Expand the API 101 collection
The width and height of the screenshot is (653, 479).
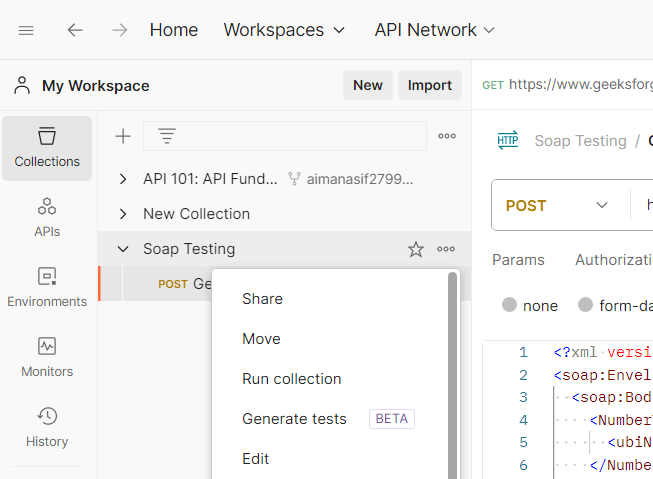[123, 179]
